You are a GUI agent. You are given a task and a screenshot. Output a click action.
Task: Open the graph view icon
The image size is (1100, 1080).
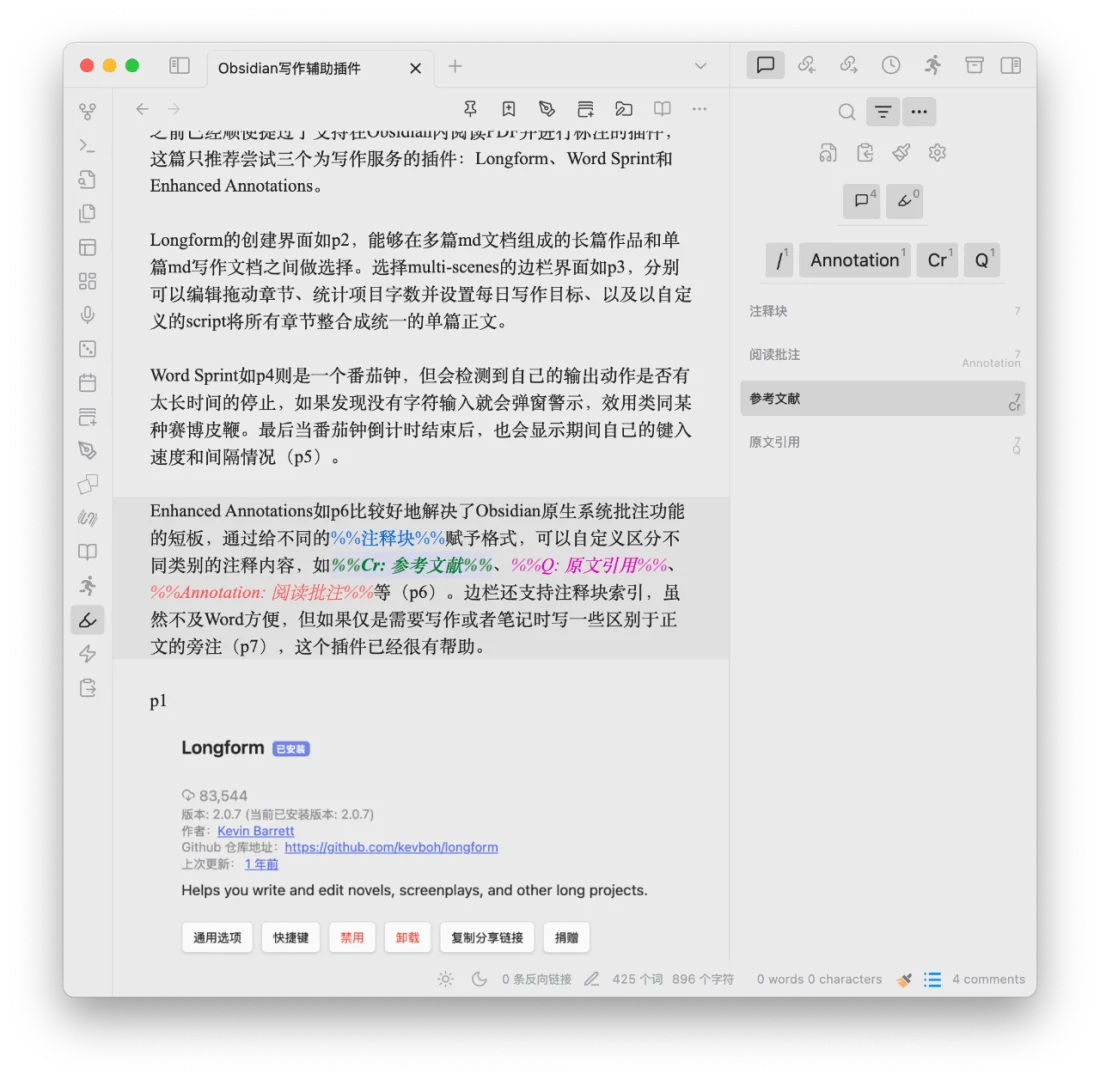88,112
